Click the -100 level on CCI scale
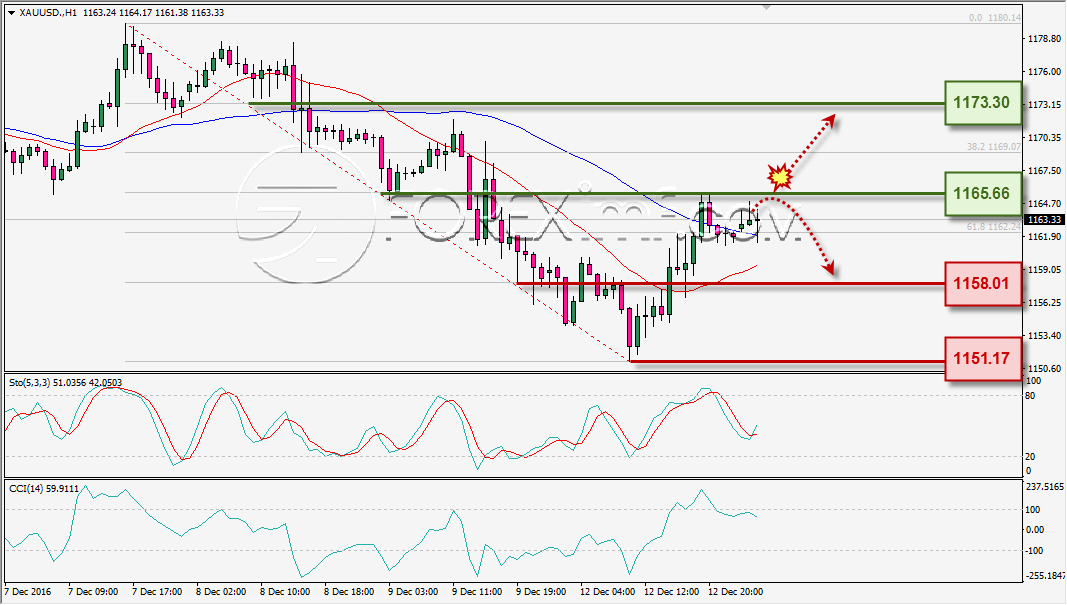This screenshot has width=1067, height=605. (1033, 551)
